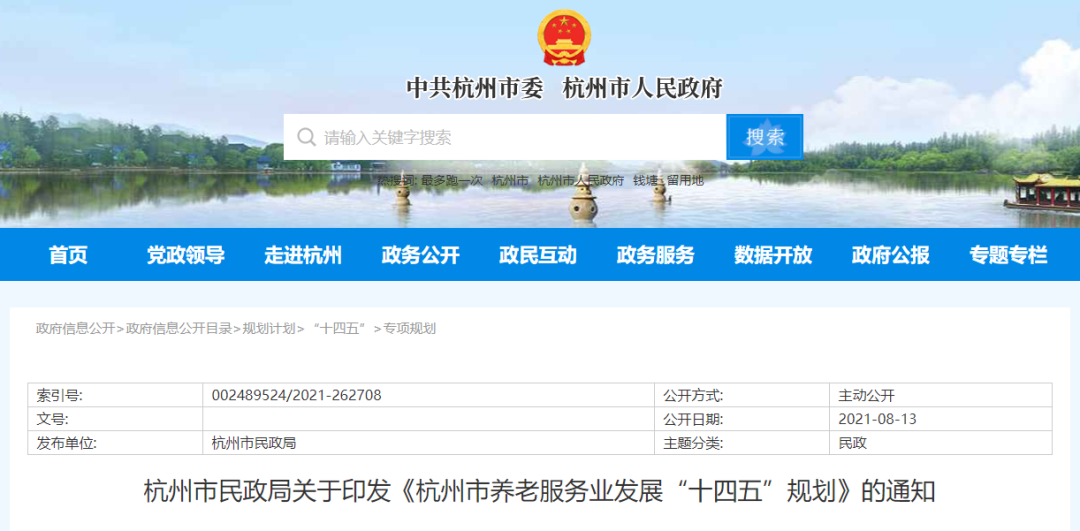Viewport: 1080px width, 531px height.
Task: Click breadcrumb link “十四五”
Action: coord(338,329)
